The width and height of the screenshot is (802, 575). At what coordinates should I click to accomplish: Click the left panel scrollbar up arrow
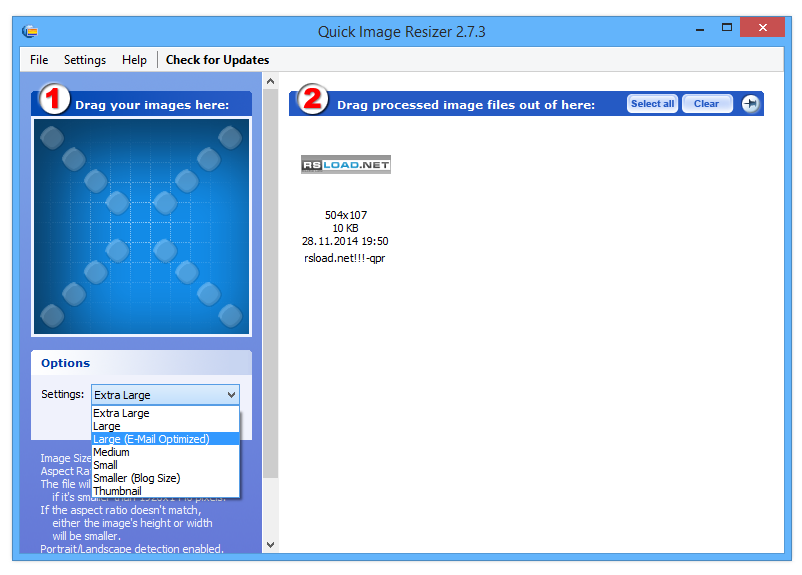[x=271, y=81]
